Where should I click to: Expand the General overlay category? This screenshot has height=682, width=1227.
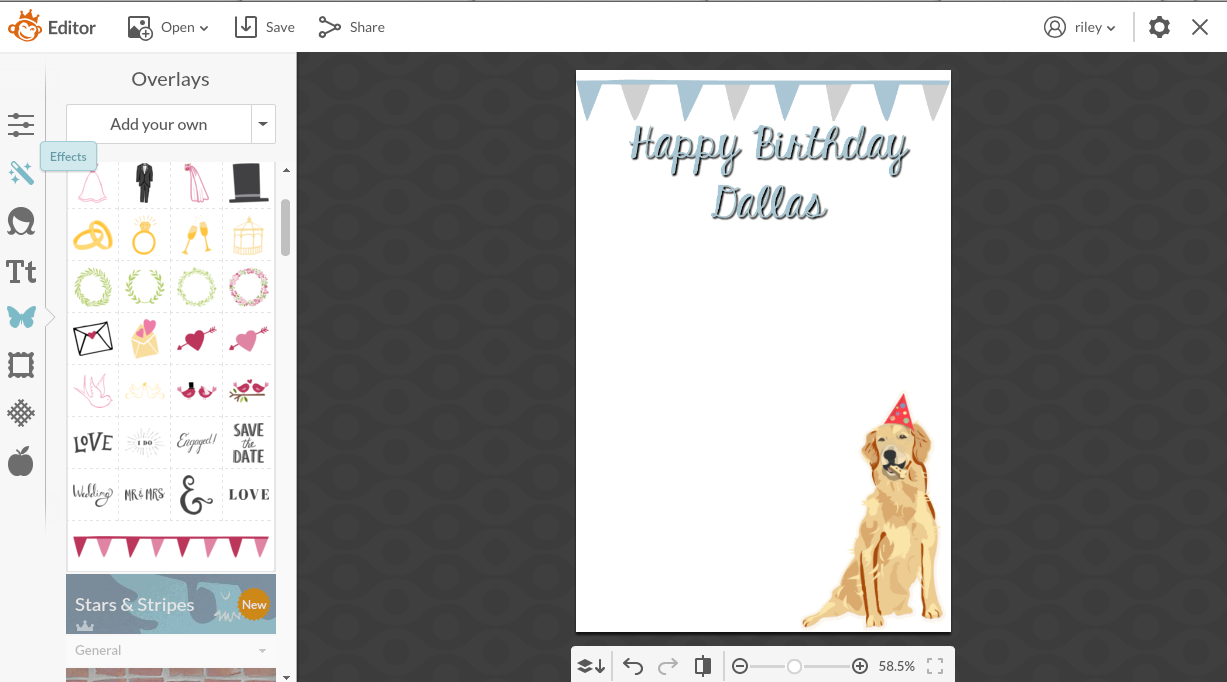coord(171,650)
